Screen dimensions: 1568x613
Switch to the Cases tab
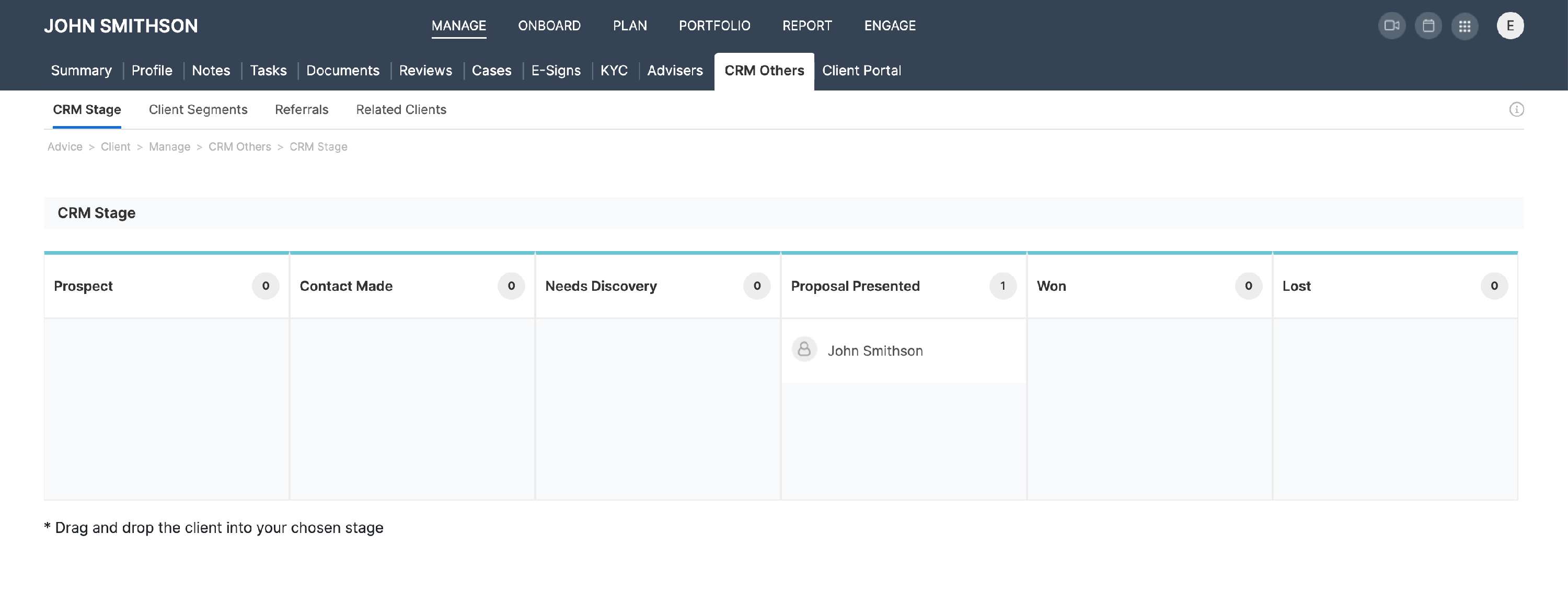click(492, 71)
